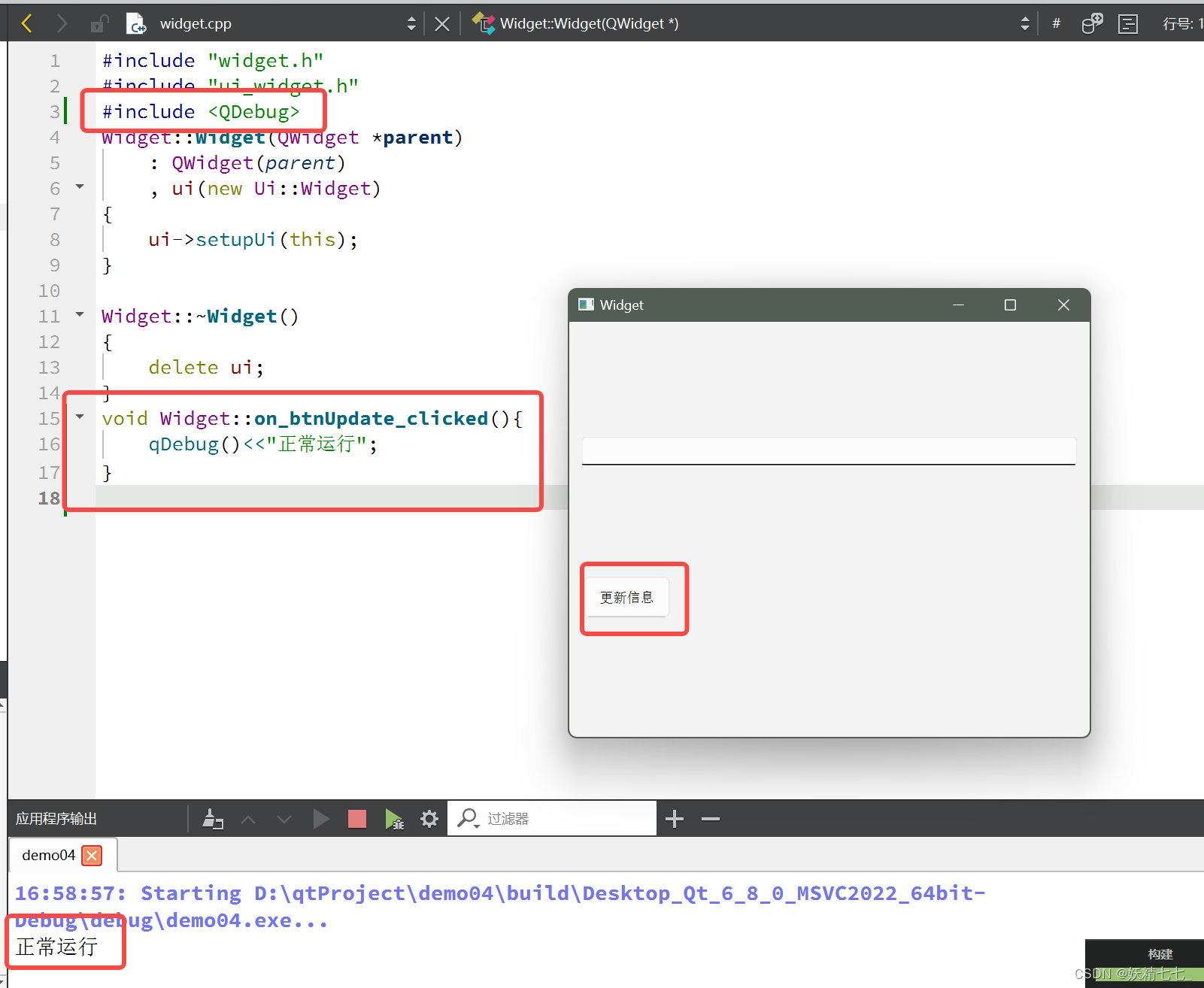Open the widget.cpp file dropdown
This screenshot has width=1204, height=988.
[x=411, y=24]
